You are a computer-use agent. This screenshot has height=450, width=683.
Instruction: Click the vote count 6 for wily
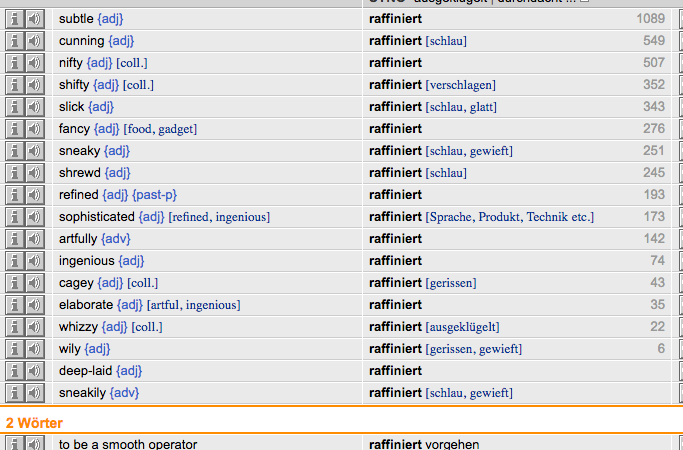[661, 349]
